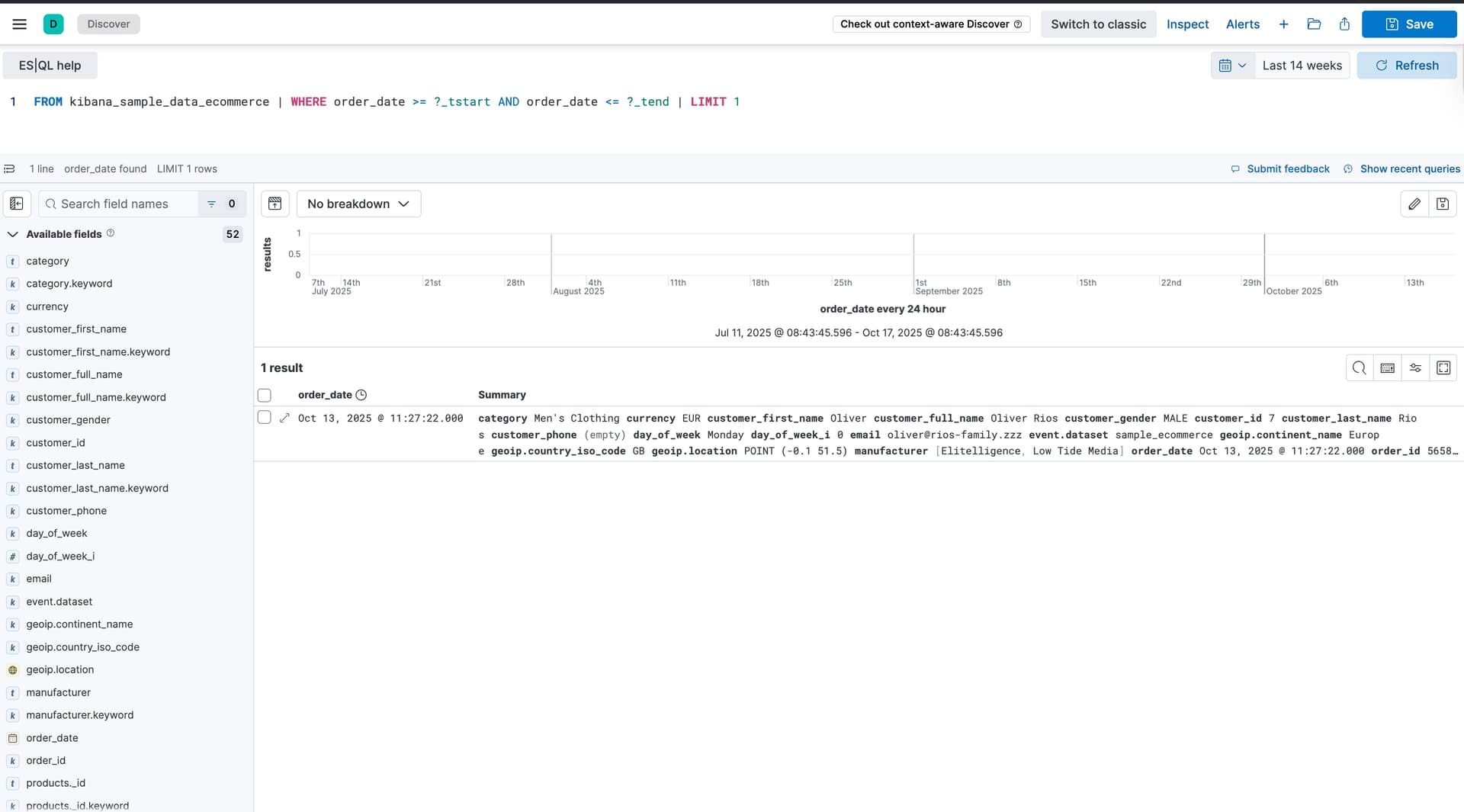Hide the chart with toggle icon
The width and height of the screenshot is (1464, 812).
(x=275, y=204)
